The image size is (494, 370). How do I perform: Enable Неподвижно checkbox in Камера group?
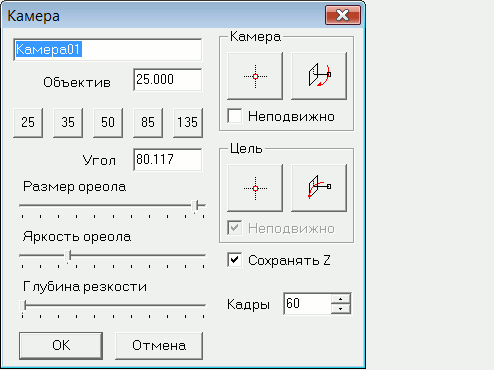tap(235, 116)
